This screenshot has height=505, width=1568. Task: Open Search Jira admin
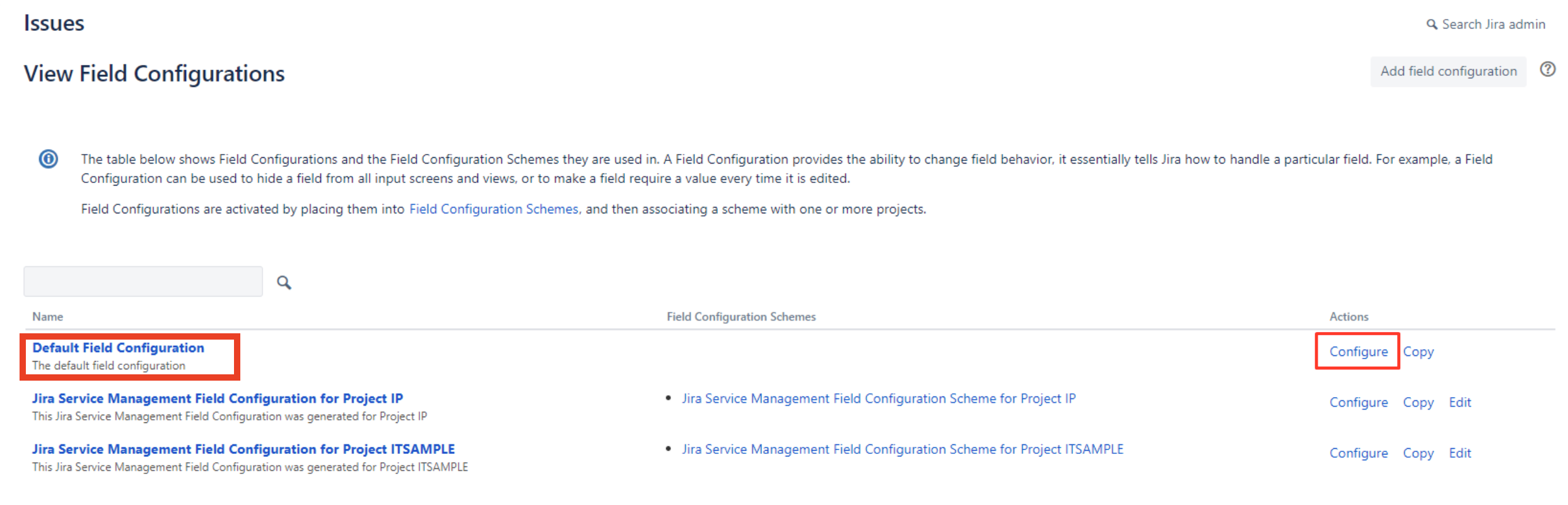pyautogui.click(x=1486, y=24)
